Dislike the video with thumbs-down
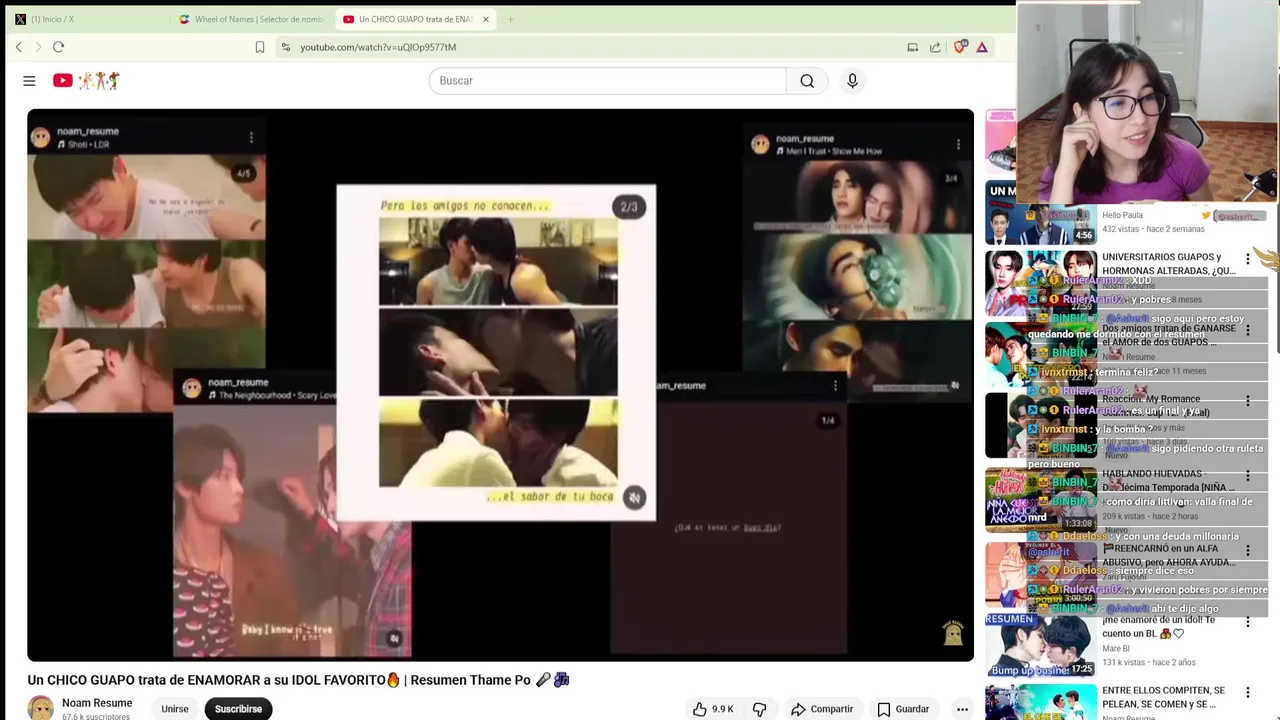This screenshot has height=720, width=1280. click(x=760, y=709)
